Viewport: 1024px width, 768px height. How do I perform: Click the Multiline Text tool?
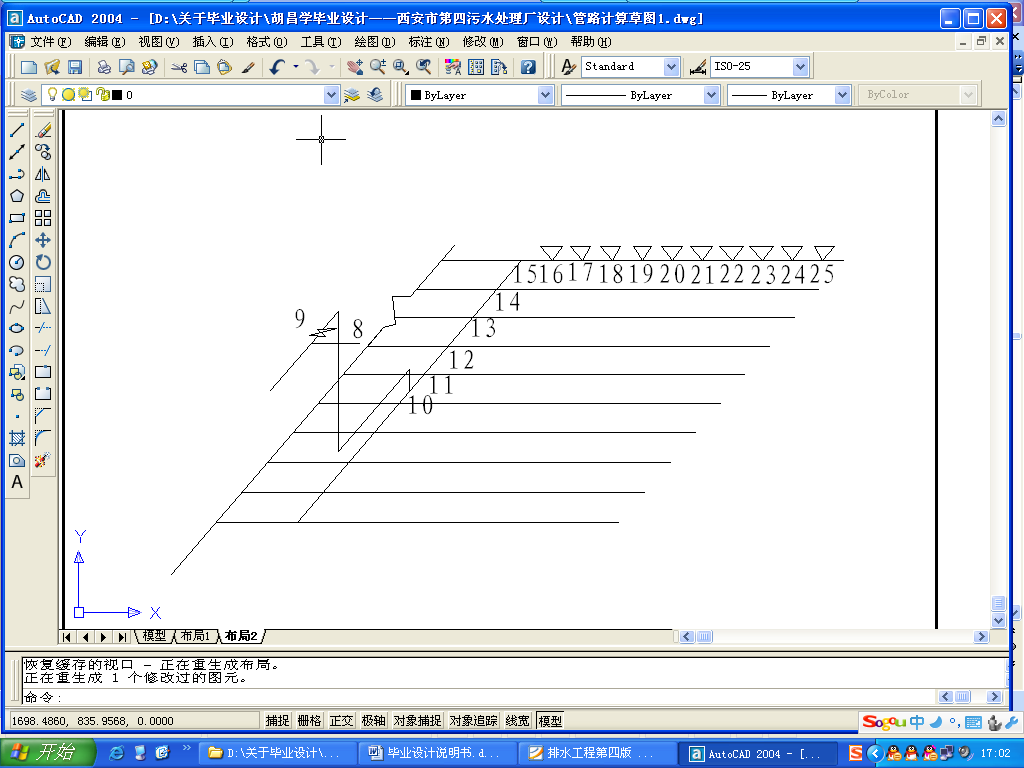pyautogui.click(x=17, y=482)
